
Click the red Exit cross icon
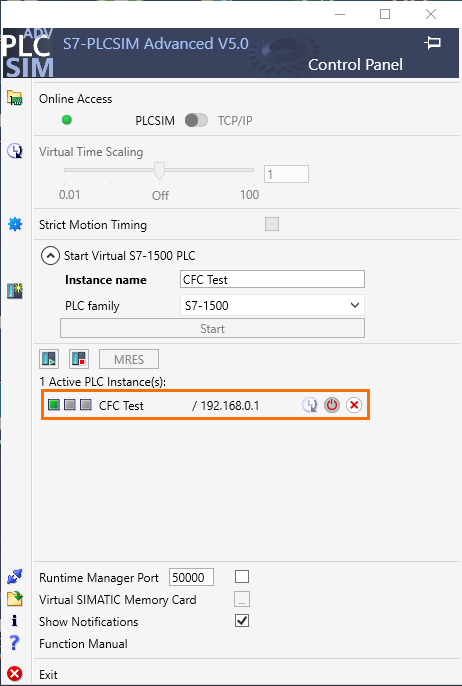(14, 674)
